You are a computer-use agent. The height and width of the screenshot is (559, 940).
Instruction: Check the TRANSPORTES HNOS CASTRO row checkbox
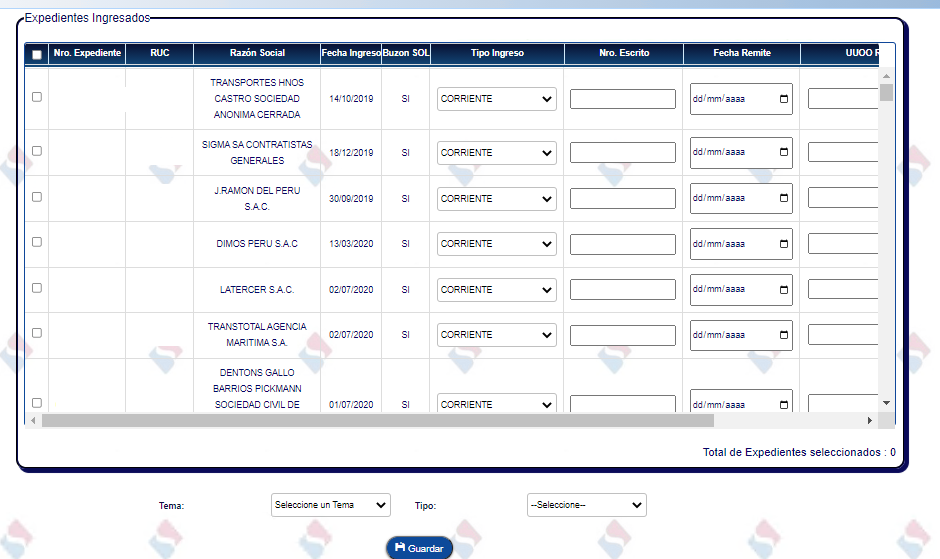click(x=37, y=97)
